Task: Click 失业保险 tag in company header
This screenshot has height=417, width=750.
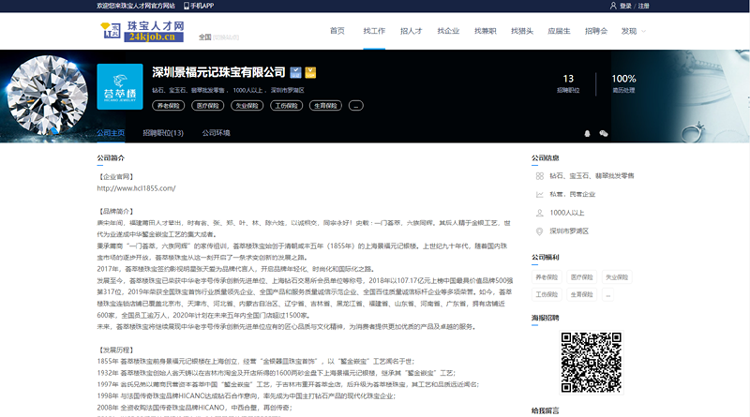Action: 247,106
